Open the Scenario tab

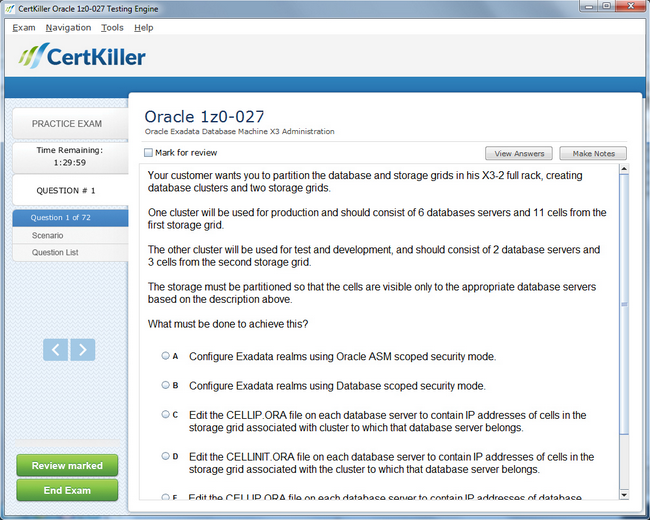[70, 235]
